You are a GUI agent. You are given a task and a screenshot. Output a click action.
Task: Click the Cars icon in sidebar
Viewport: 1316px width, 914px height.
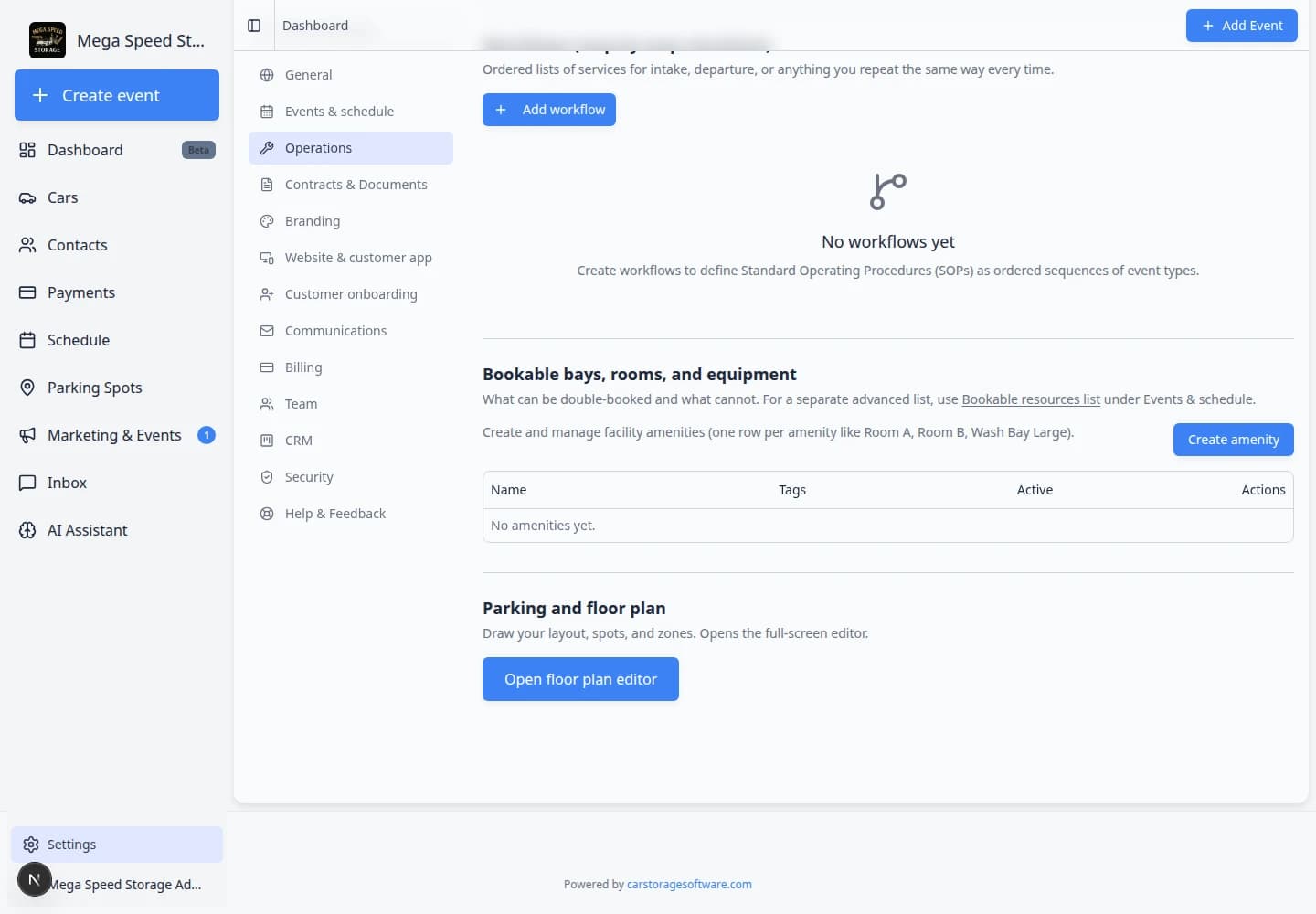point(27,197)
